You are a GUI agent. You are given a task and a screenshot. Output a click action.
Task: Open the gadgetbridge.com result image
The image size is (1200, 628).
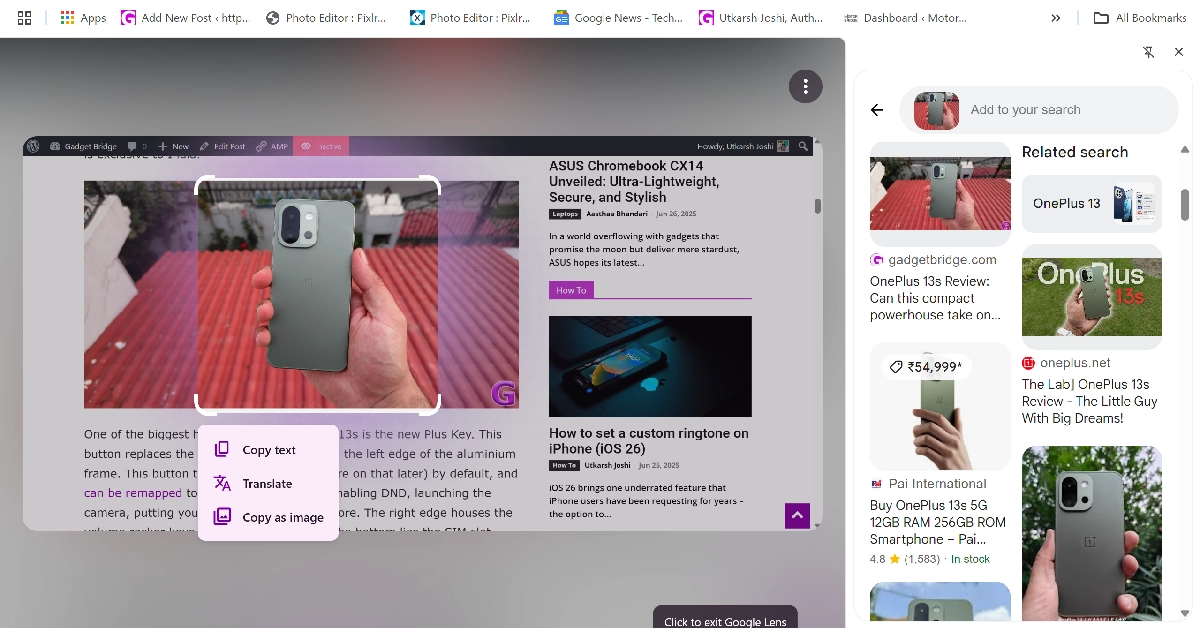tap(940, 194)
